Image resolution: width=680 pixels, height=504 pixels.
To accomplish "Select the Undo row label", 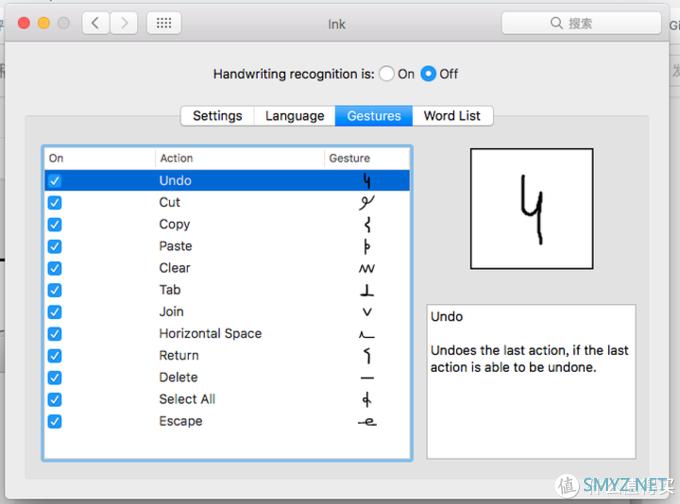I will point(175,180).
